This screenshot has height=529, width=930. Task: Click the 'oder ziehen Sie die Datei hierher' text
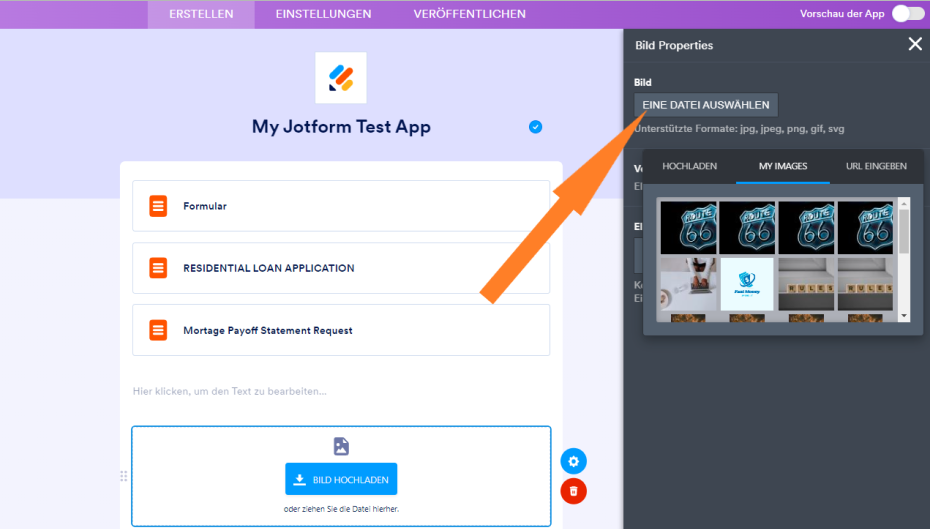[341, 509]
